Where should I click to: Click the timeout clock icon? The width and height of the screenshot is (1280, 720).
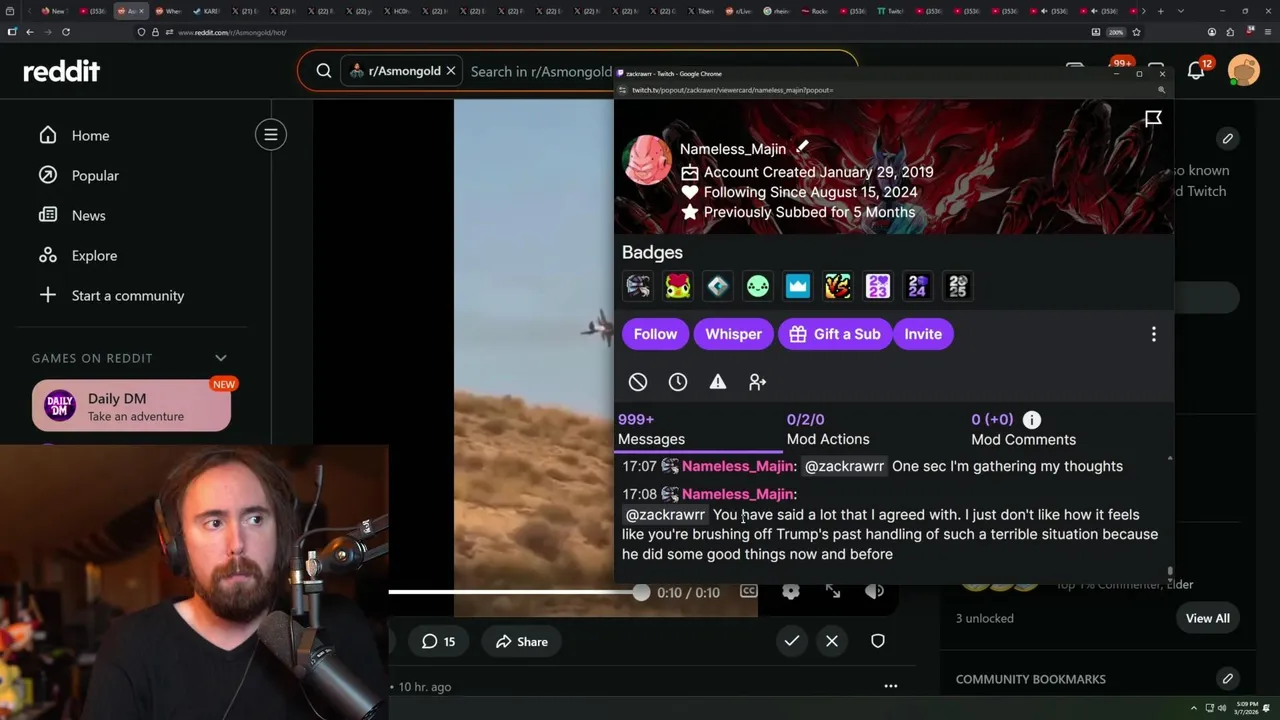(678, 382)
